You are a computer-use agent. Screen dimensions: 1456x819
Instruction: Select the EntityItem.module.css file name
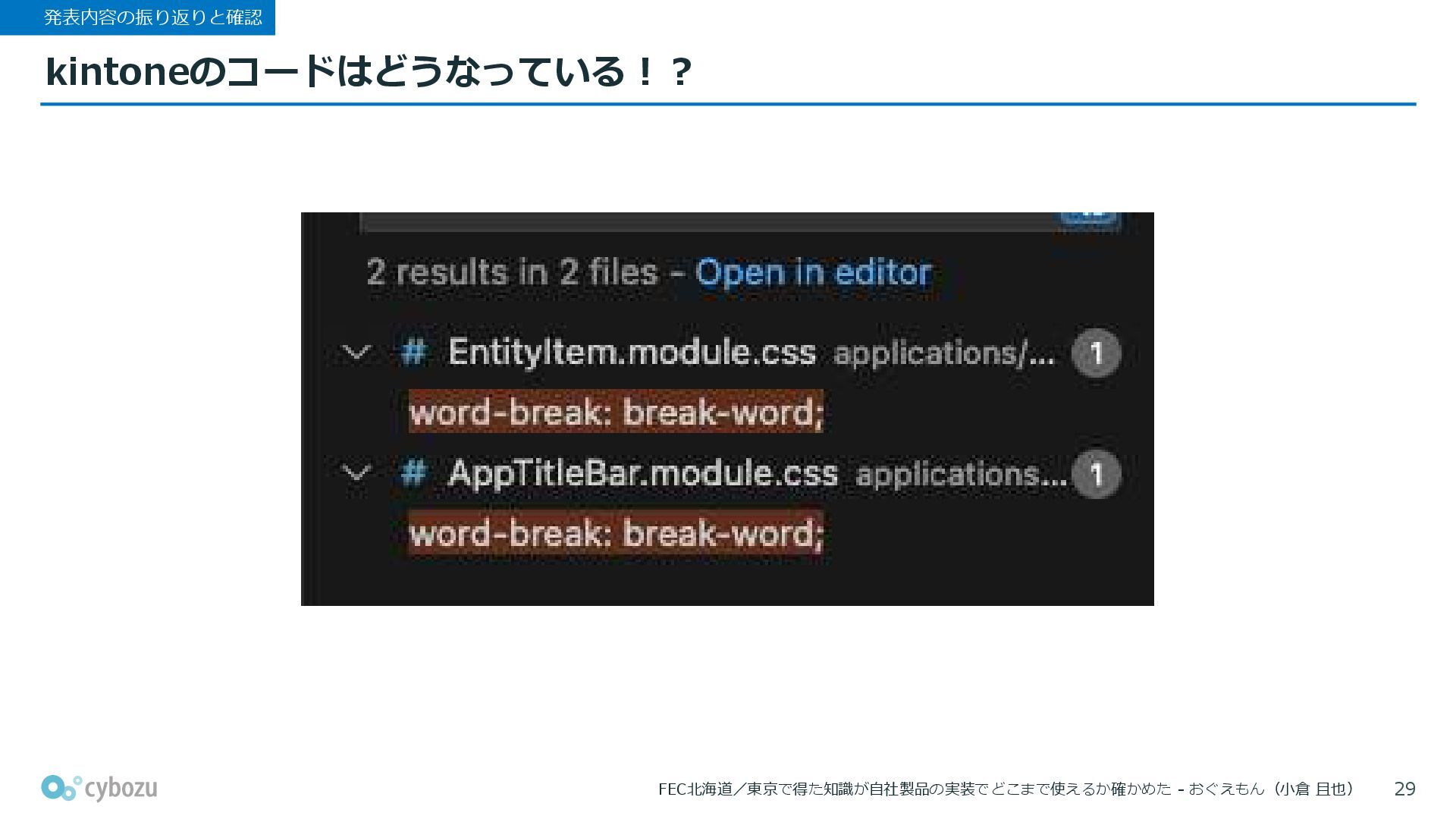coord(632,353)
